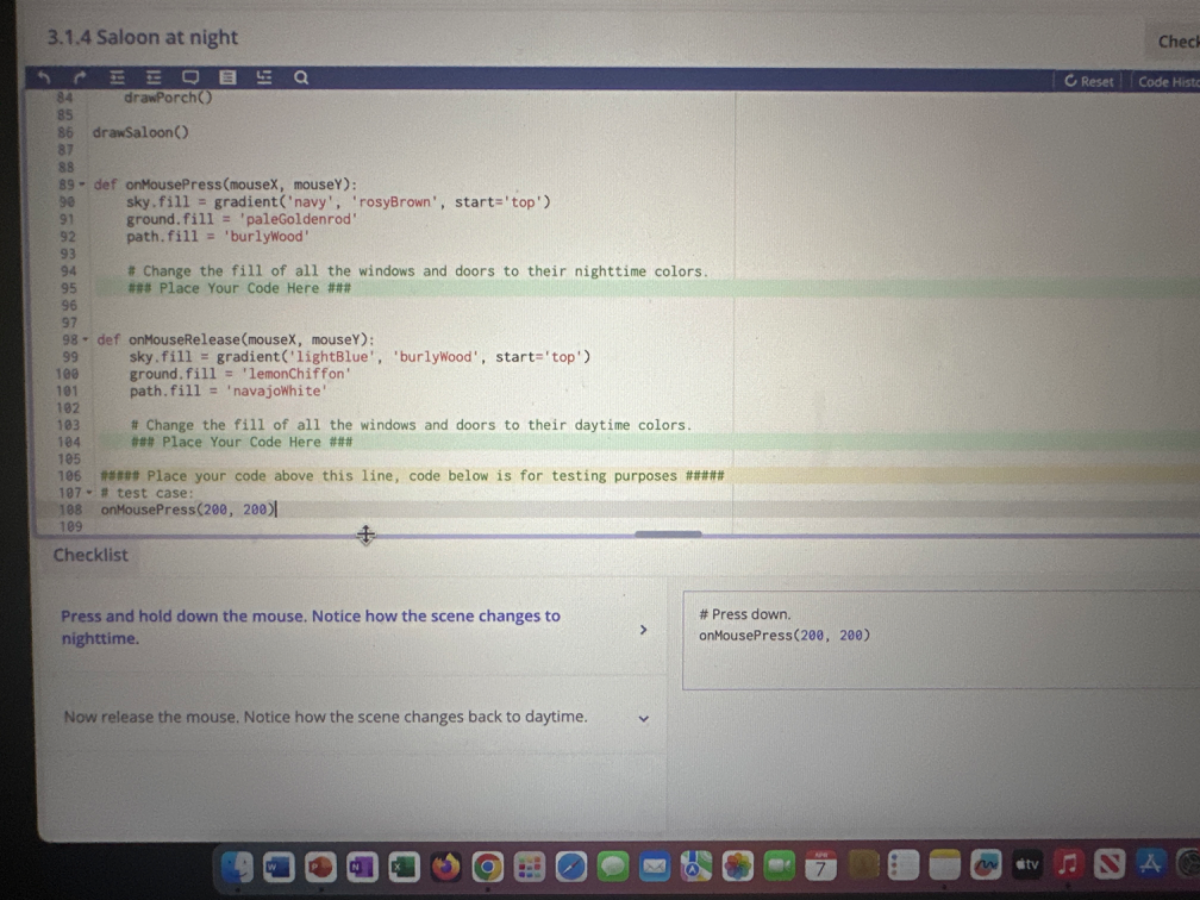Collapse the test case fold at line 107
The image size is (1200, 900).
click(x=88, y=493)
